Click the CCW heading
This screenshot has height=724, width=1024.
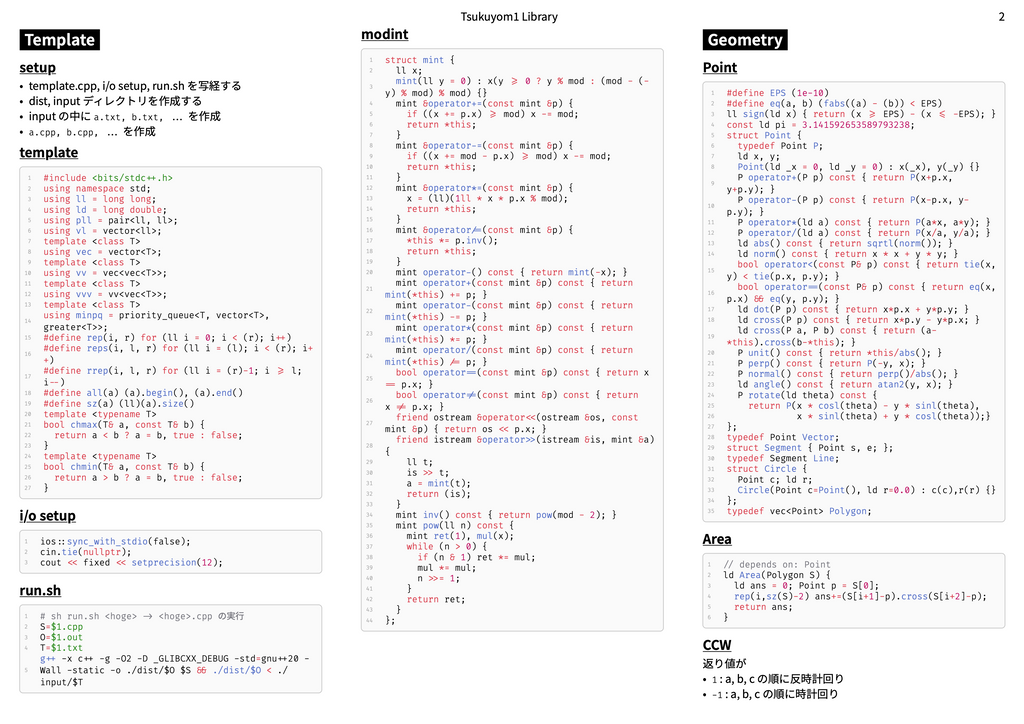717,645
